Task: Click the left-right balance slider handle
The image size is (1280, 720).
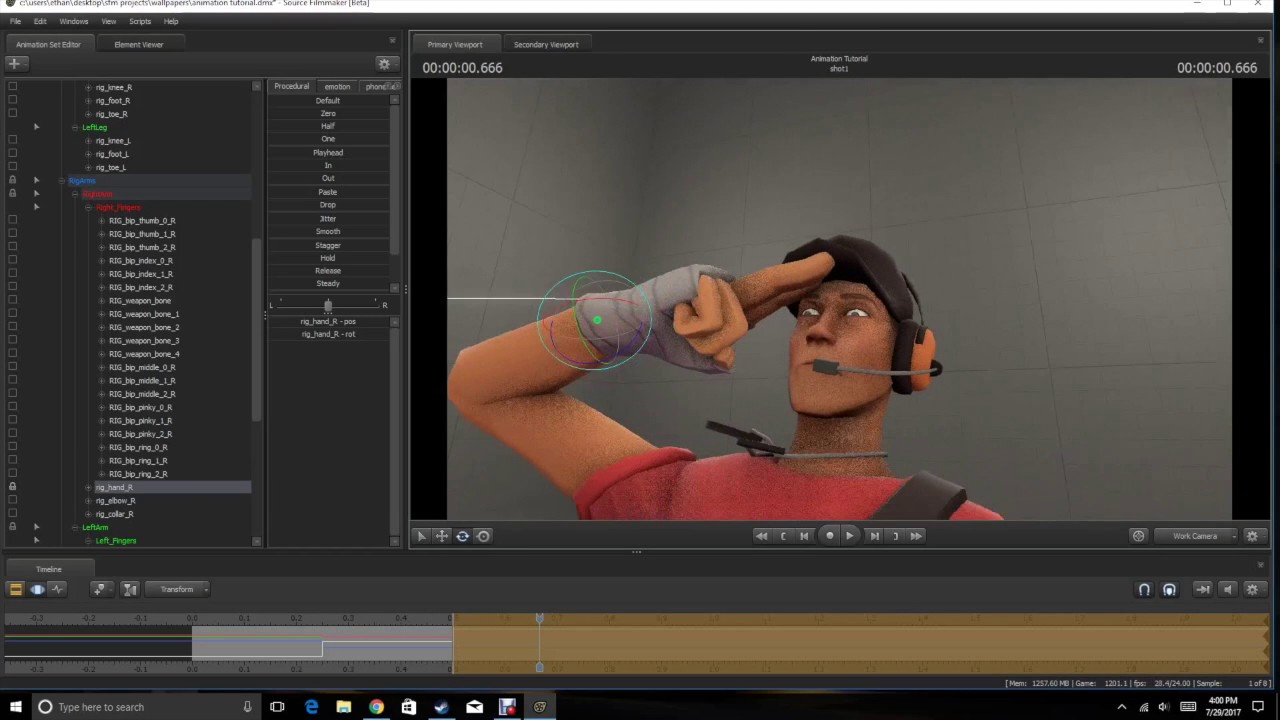Action: coord(327,305)
